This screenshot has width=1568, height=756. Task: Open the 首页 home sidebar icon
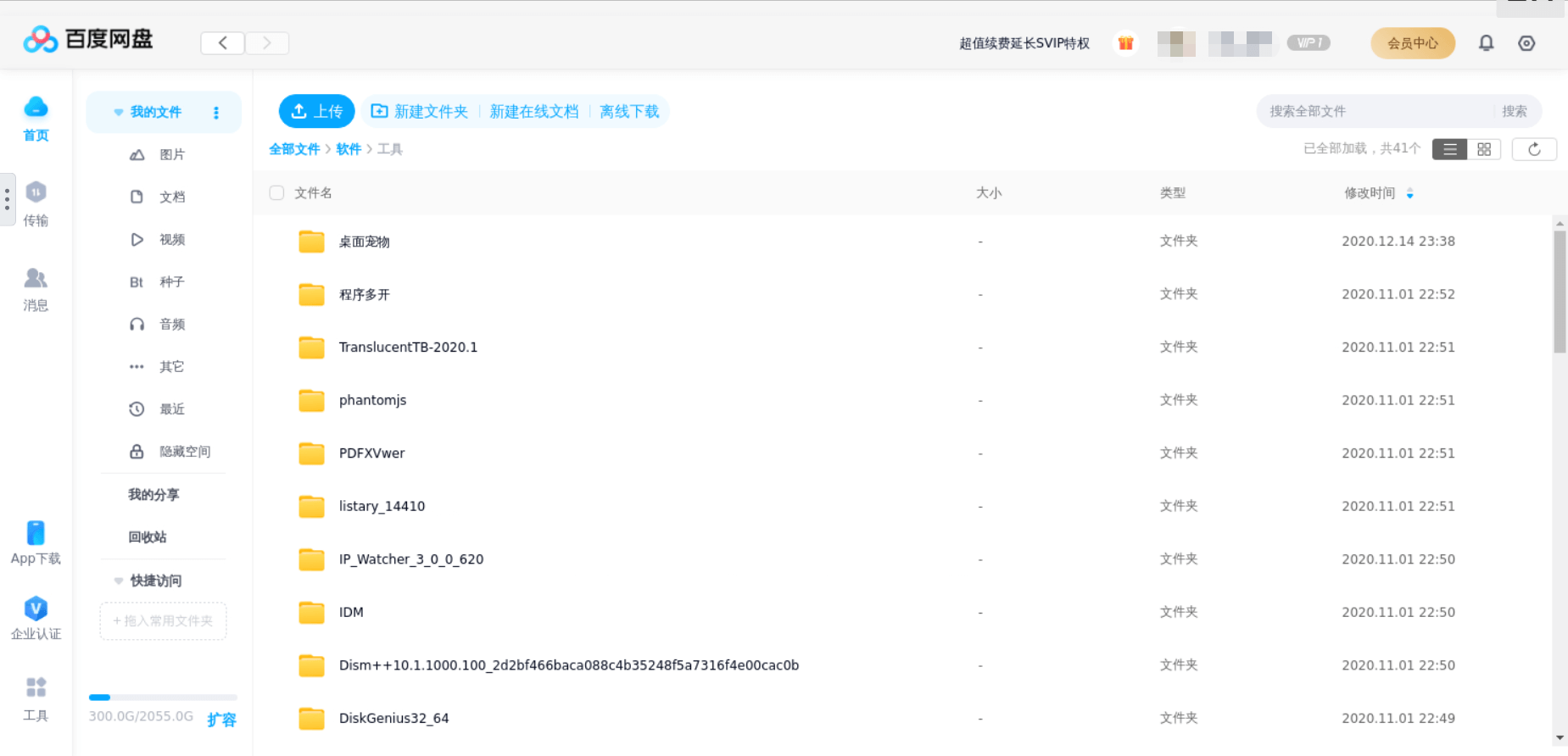(x=36, y=119)
